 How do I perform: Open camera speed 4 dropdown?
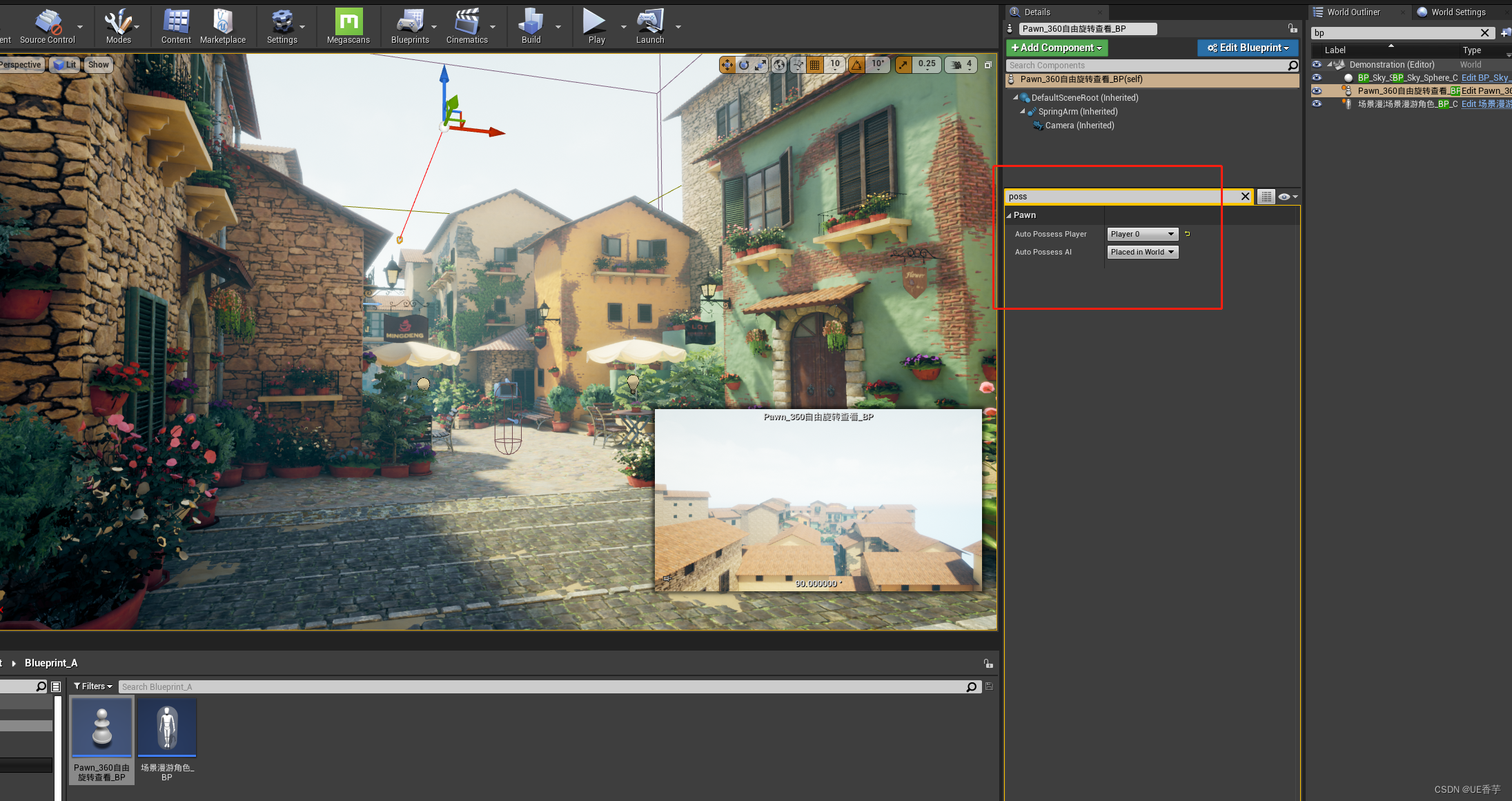click(x=961, y=65)
